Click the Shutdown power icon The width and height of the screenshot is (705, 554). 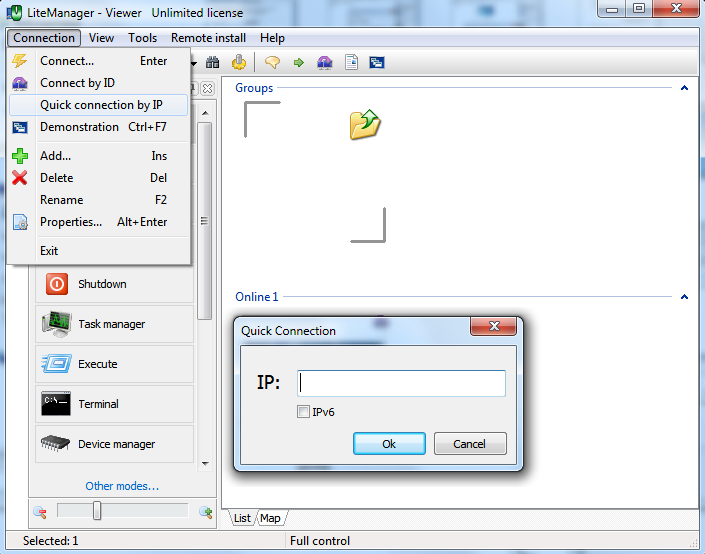click(x=57, y=284)
